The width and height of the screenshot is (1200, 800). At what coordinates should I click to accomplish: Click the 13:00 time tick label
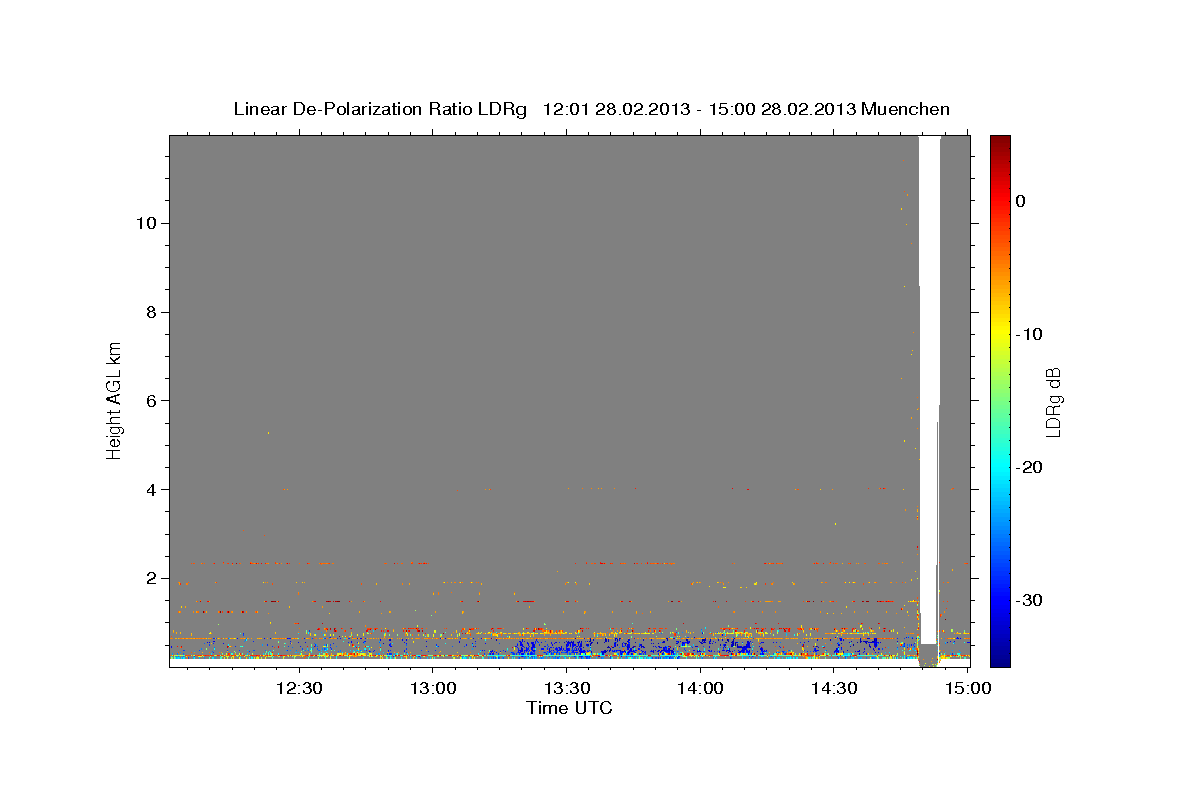(x=432, y=689)
